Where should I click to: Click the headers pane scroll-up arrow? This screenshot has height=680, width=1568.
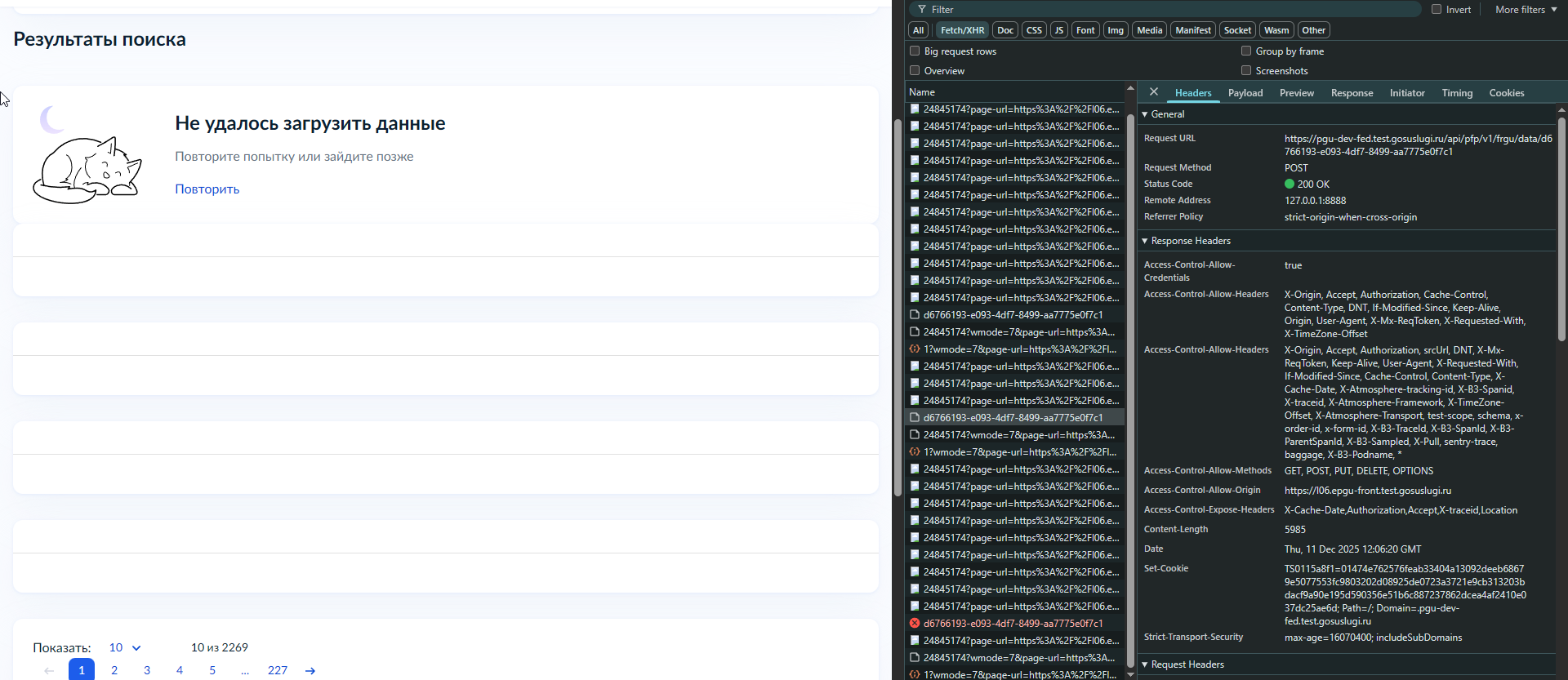tap(1561, 109)
